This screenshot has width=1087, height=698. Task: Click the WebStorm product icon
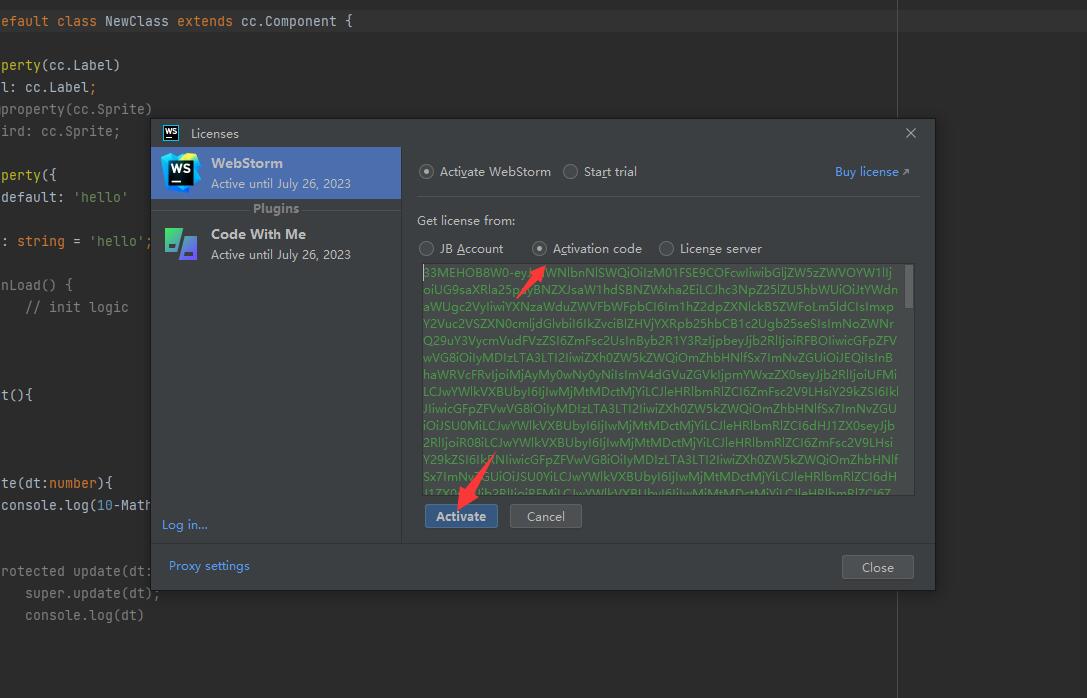pos(180,173)
